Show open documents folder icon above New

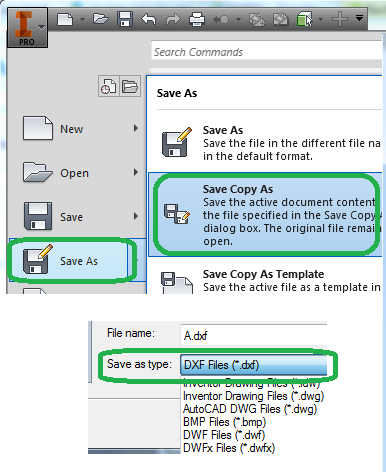130,86
